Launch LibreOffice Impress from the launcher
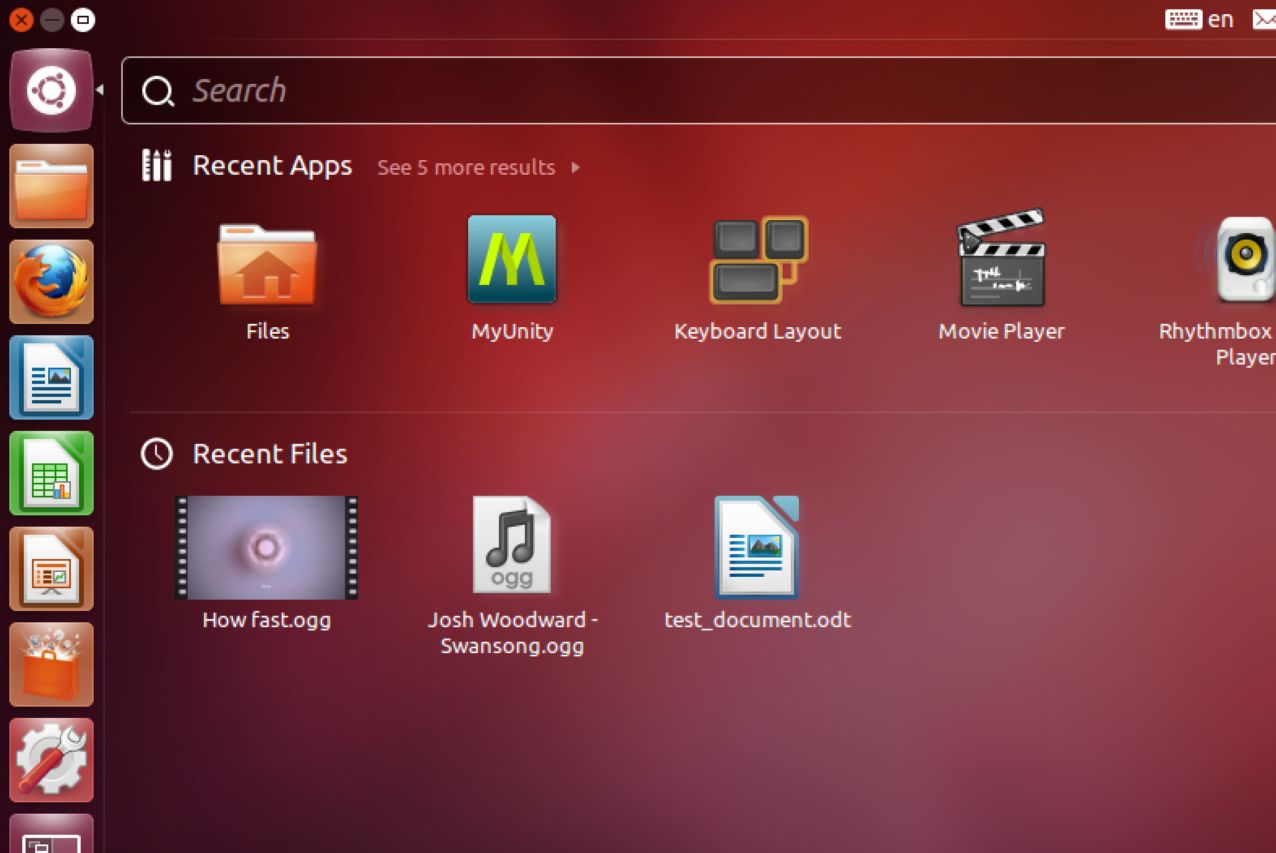Screen dimensions: 1276x853 (51, 568)
